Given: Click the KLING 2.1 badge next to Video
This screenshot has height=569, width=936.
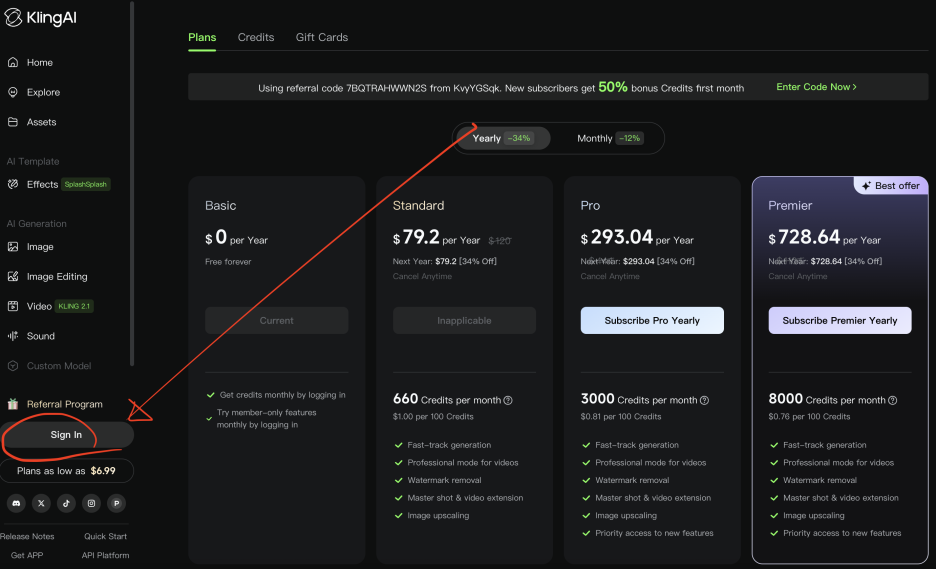Looking at the screenshot, I should point(74,306).
